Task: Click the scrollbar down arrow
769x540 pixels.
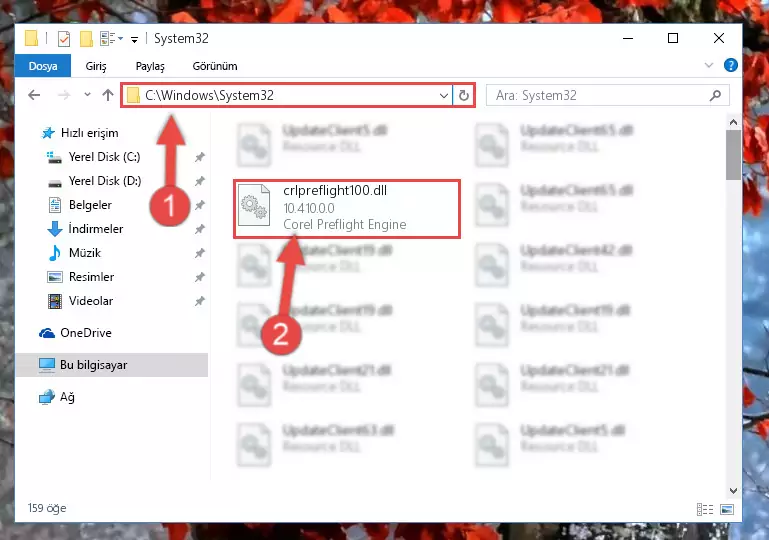Action: 733,490
